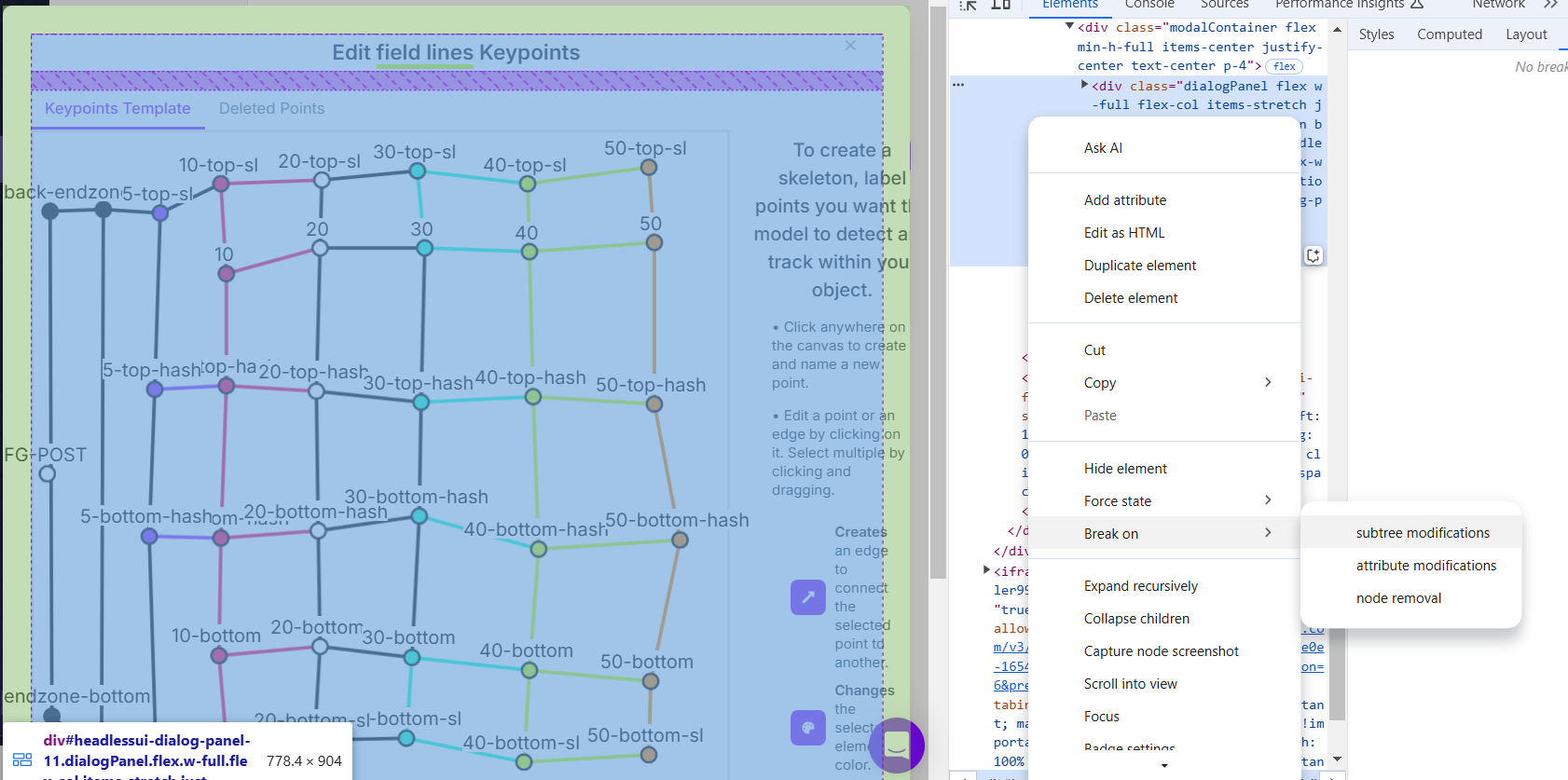This screenshot has width=1568, height=780.
Task: Select the 50-top-sl keypoint node
Action: point(649,168)
